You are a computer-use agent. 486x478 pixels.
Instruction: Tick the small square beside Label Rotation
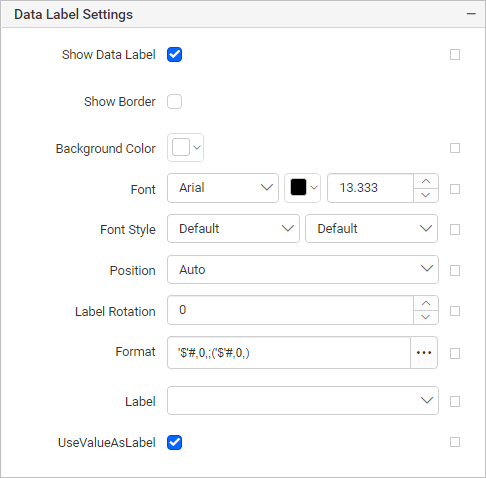(x=455, y=311)
